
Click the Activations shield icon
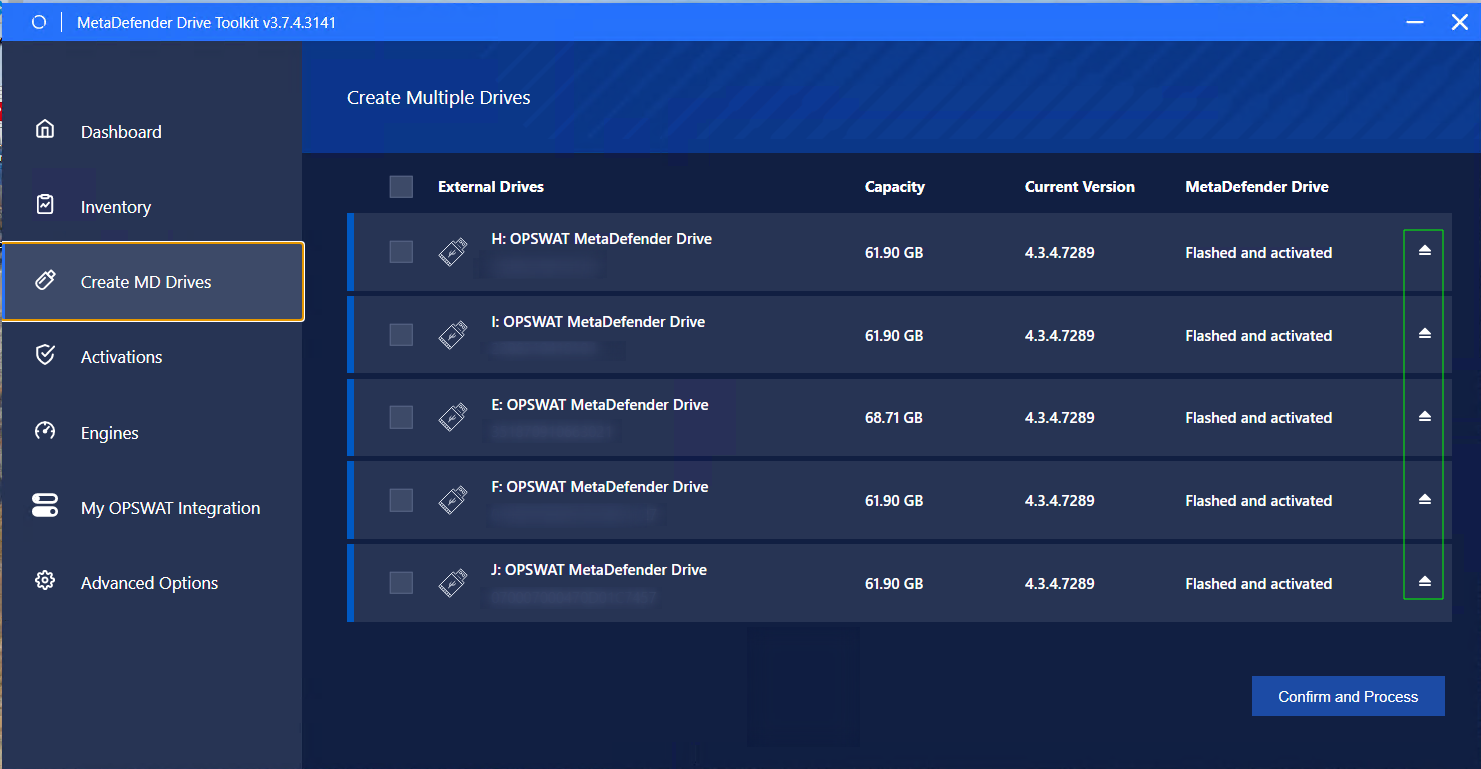point(45,355)
